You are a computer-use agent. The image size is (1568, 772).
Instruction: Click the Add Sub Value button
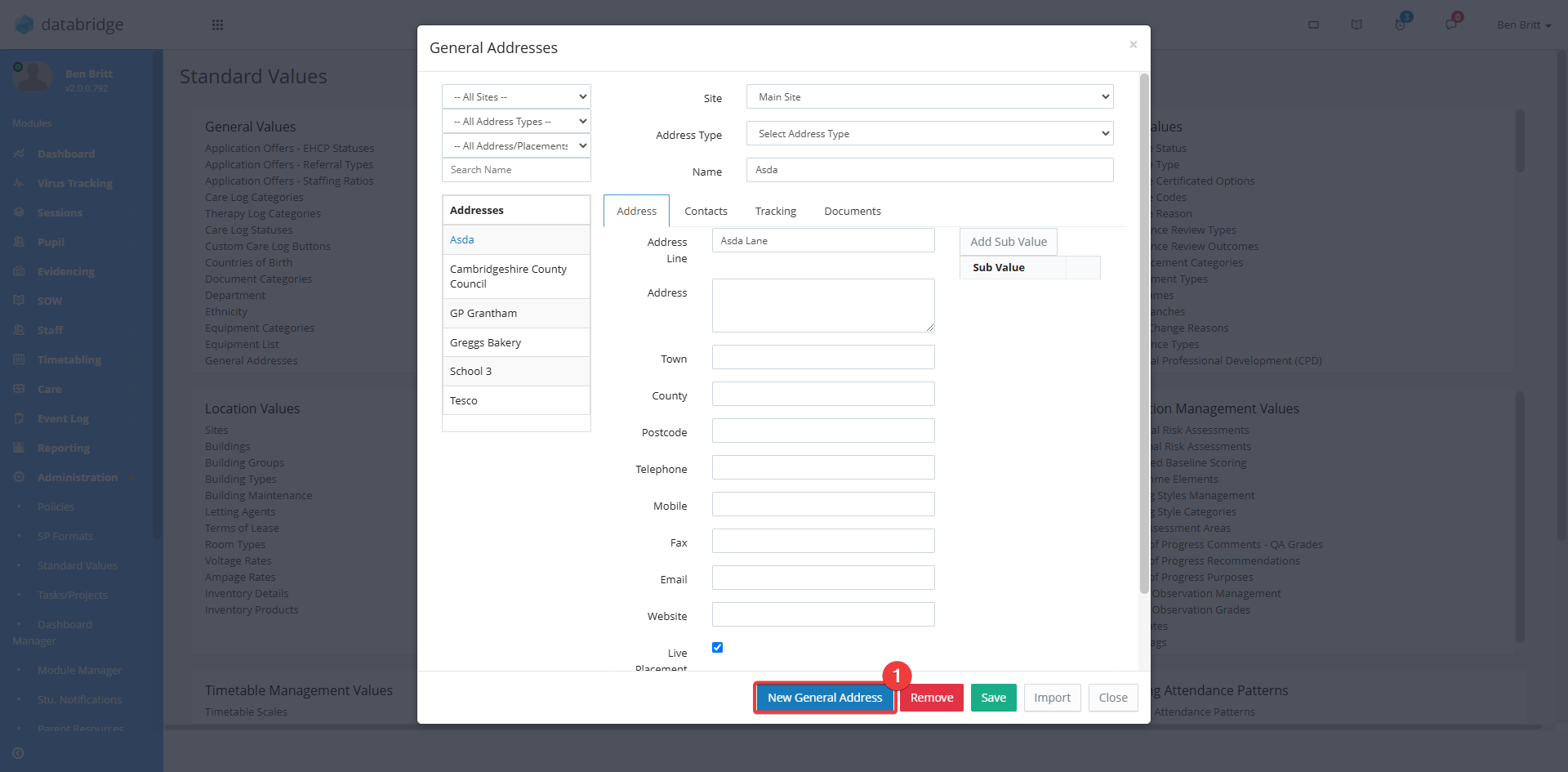click(1009, 242)
